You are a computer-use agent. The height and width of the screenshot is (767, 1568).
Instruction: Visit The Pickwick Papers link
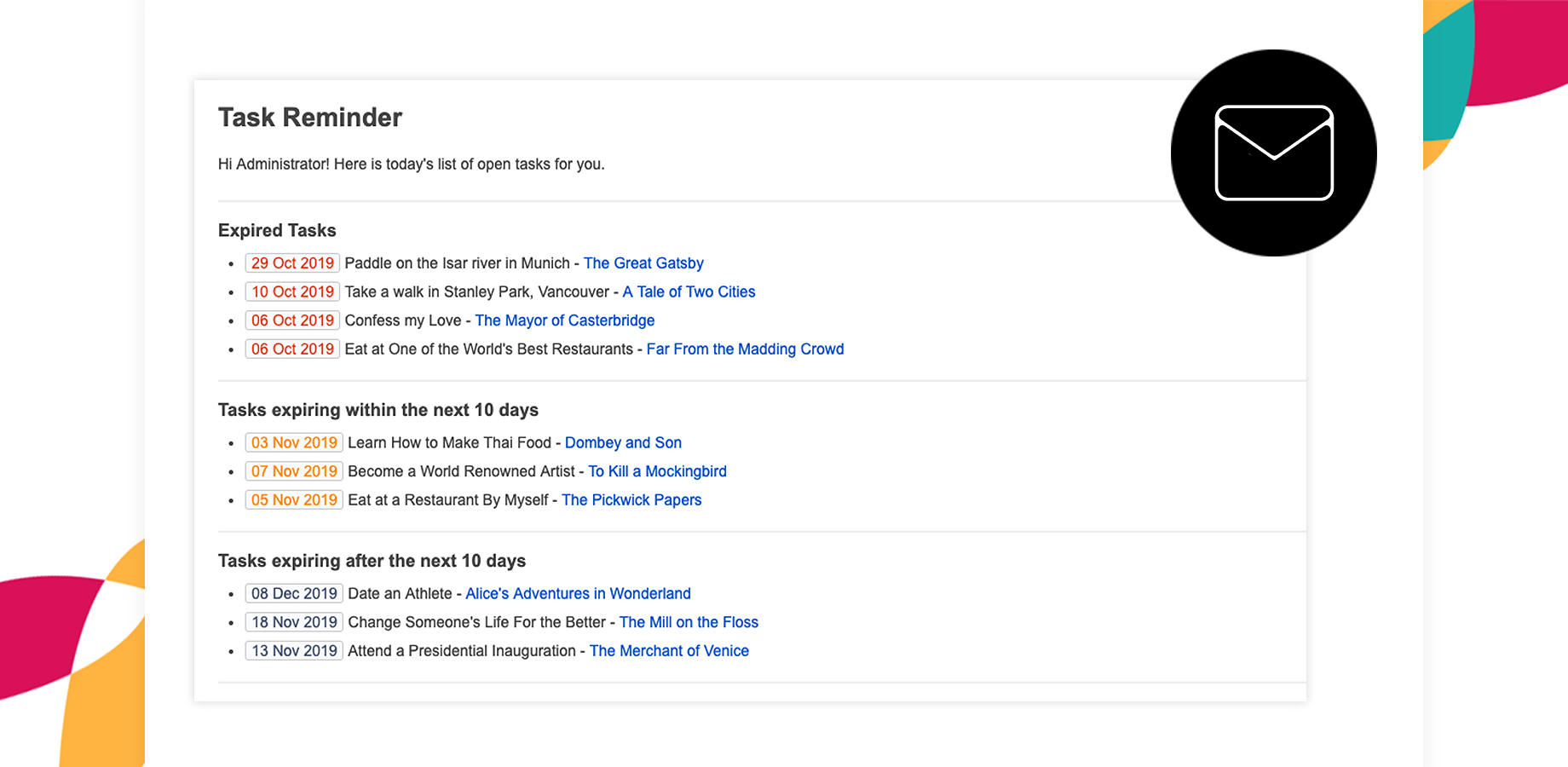pyautogui.click(x=631, y=500)
